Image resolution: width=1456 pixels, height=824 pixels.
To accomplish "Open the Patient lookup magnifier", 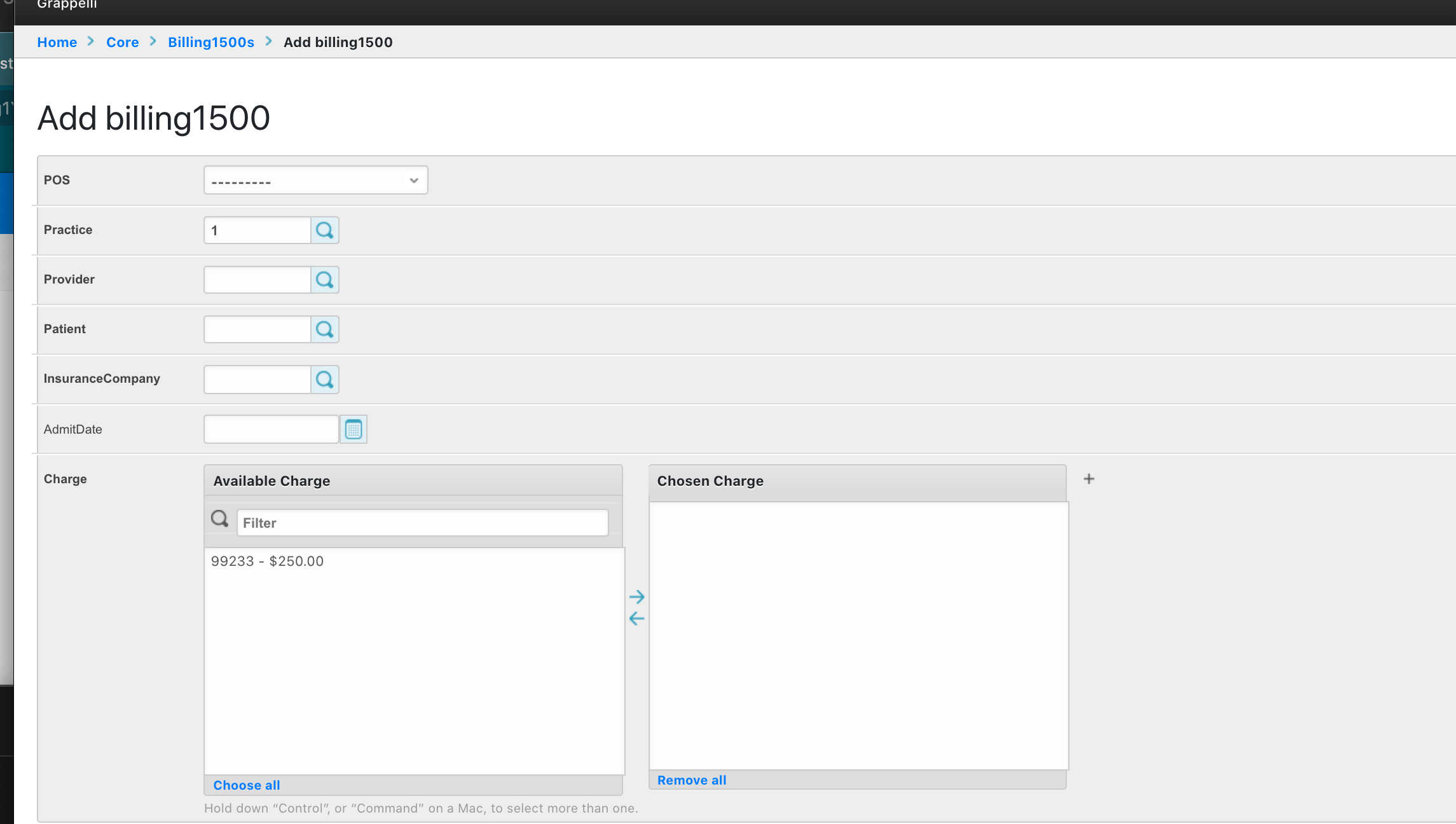I will (x=324, y=329).
